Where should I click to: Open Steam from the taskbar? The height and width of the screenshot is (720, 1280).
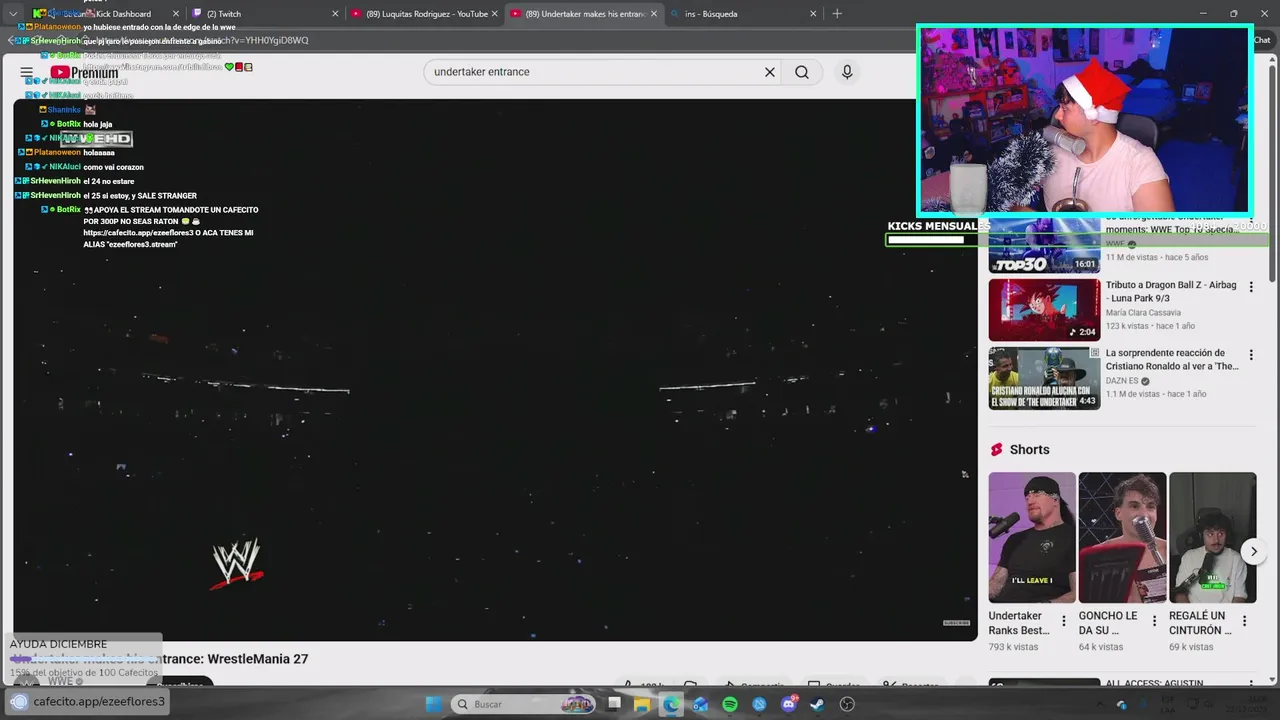[x=818, y=704]
